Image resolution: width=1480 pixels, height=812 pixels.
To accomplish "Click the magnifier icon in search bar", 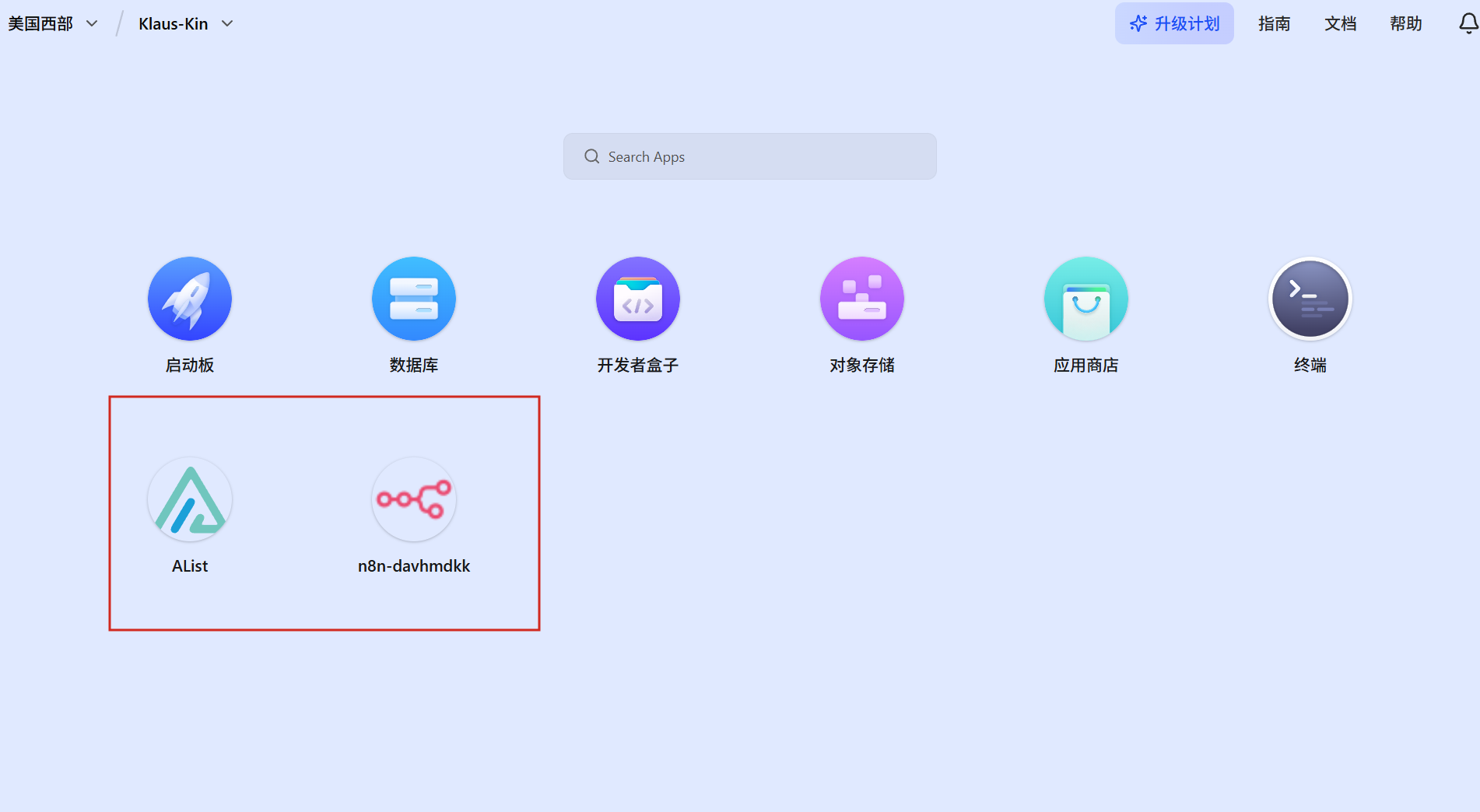I will click(x=592, y=156).
